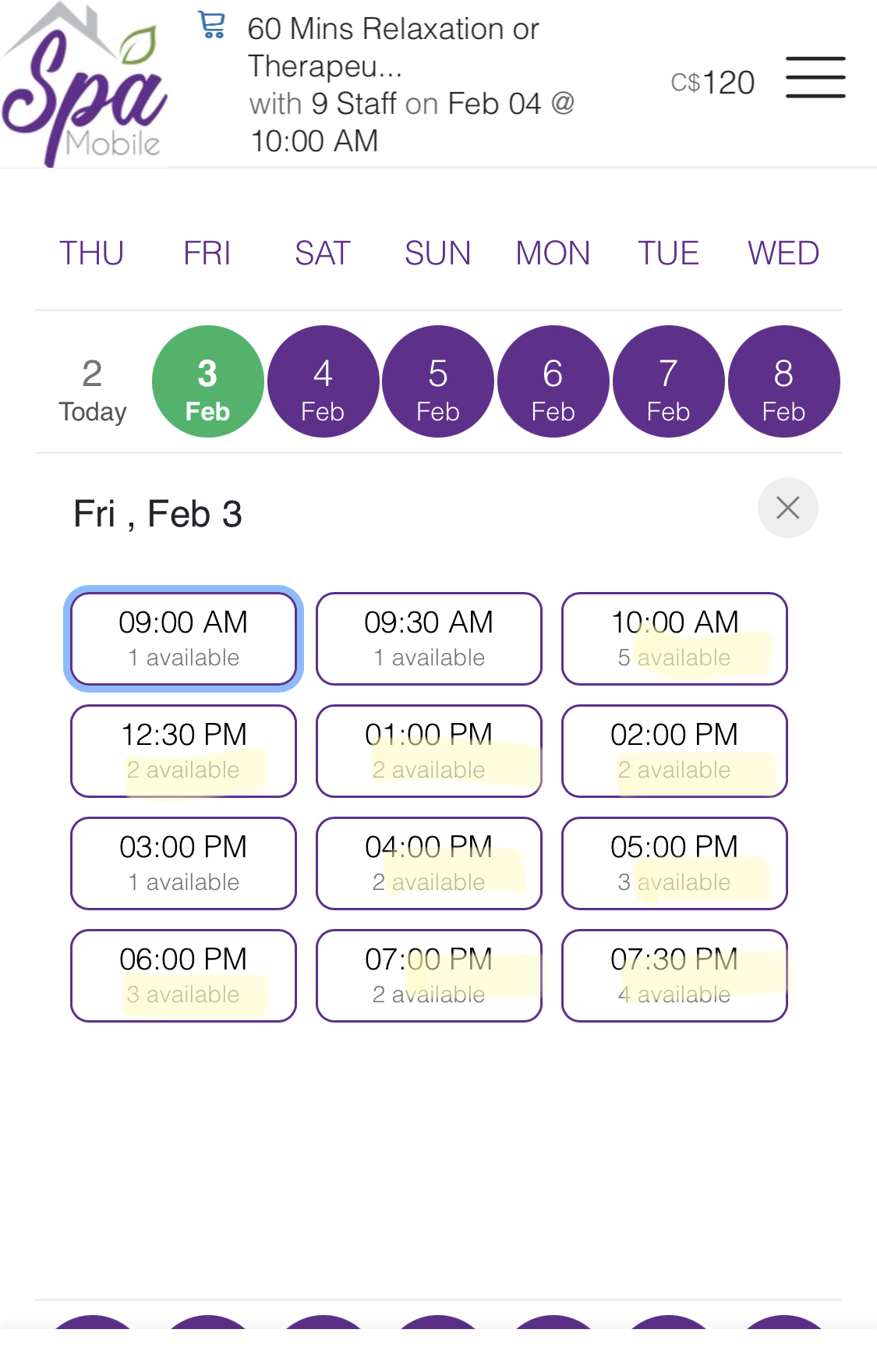Switch to 7 Feb date
877x1372 pixels.
(x=668, y=381)
